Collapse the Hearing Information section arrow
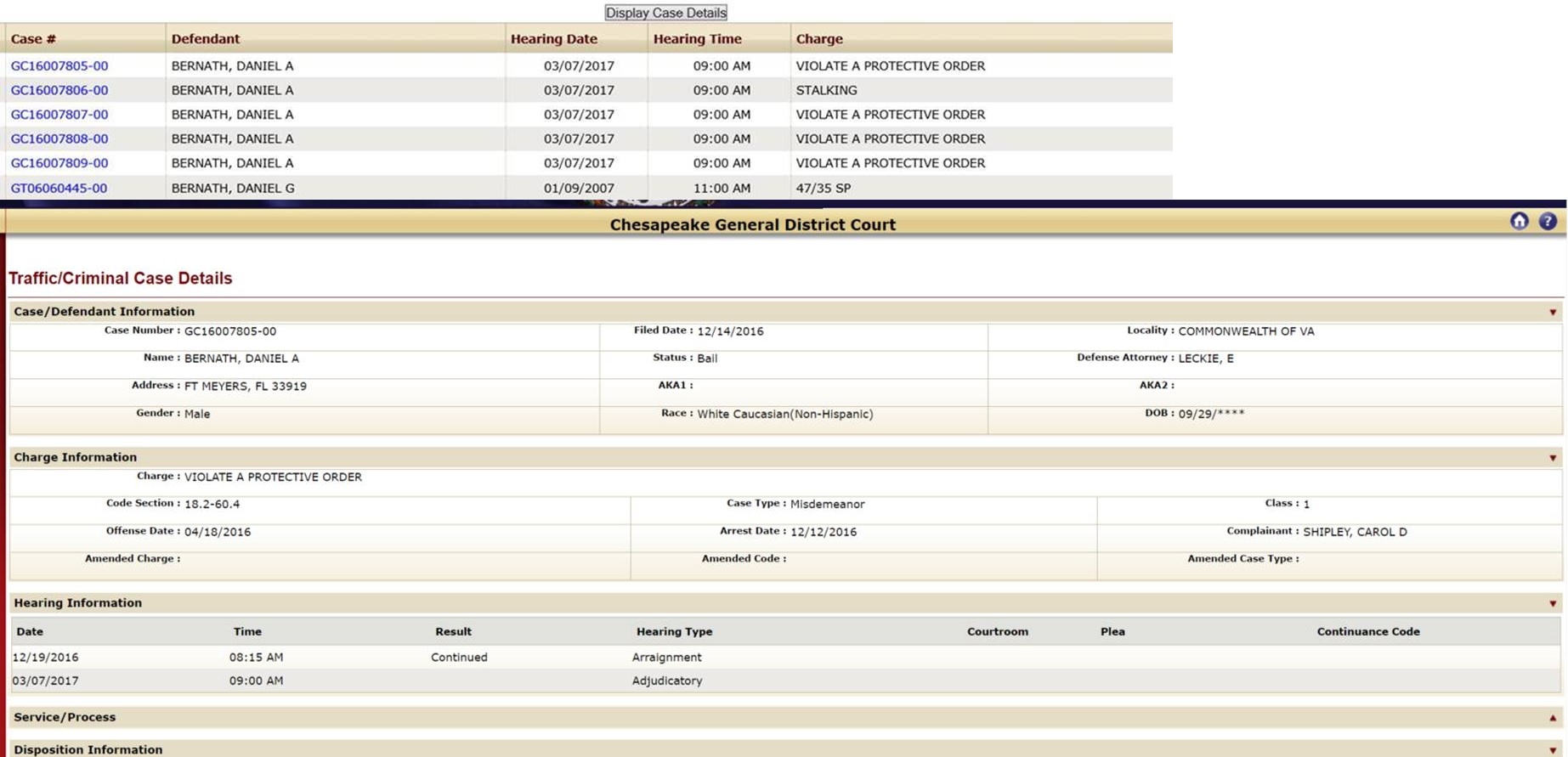The image size is (1568, 757). pyautogui.click(x=1552, y=604)
